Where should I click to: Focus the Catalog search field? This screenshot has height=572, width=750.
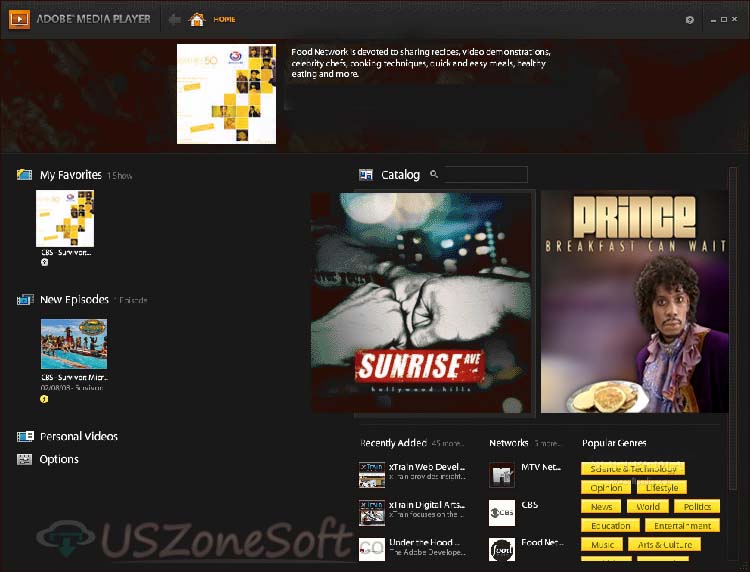[x=485, y=174]
